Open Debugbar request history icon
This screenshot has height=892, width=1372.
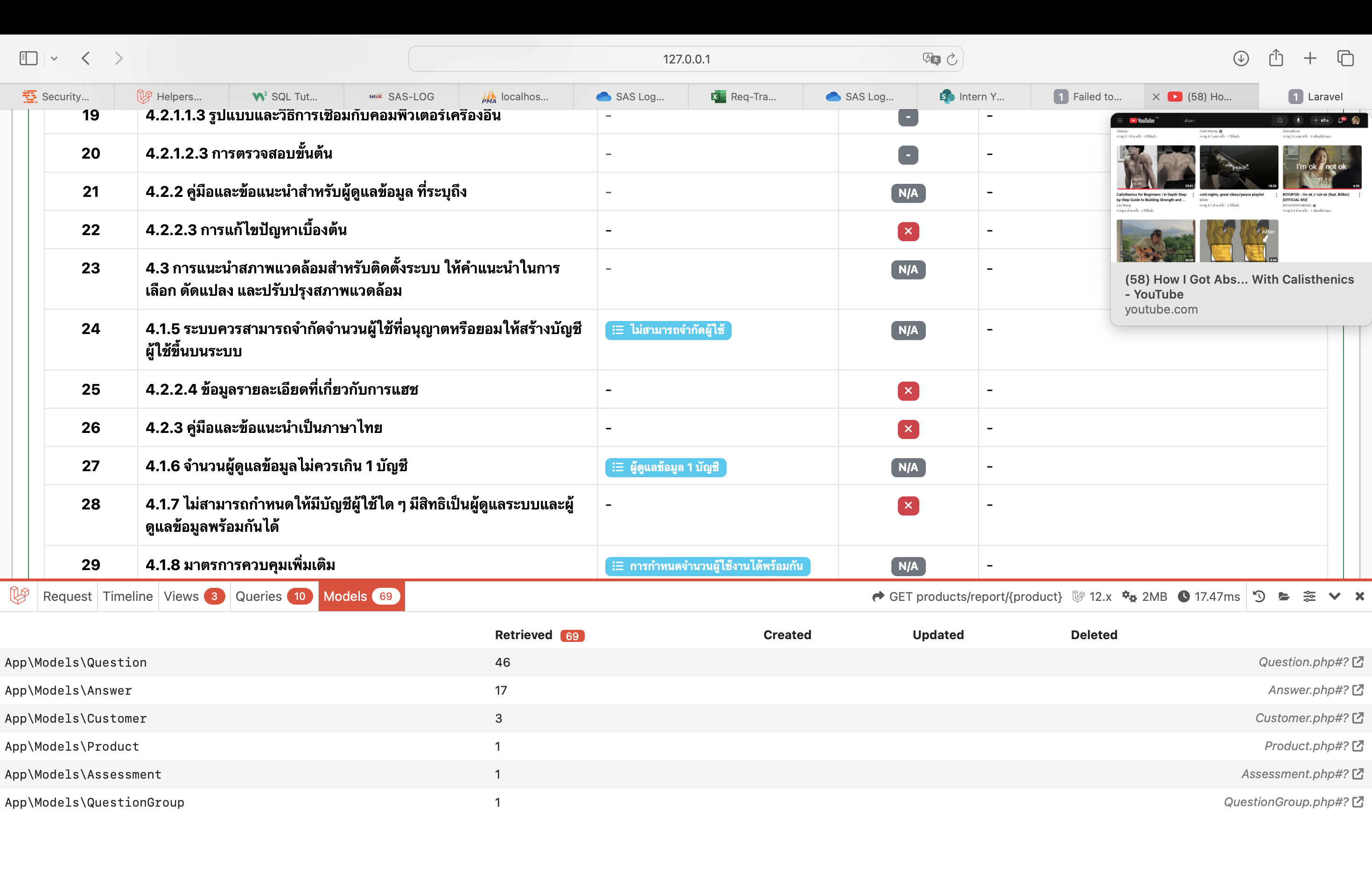[1259, 596]
